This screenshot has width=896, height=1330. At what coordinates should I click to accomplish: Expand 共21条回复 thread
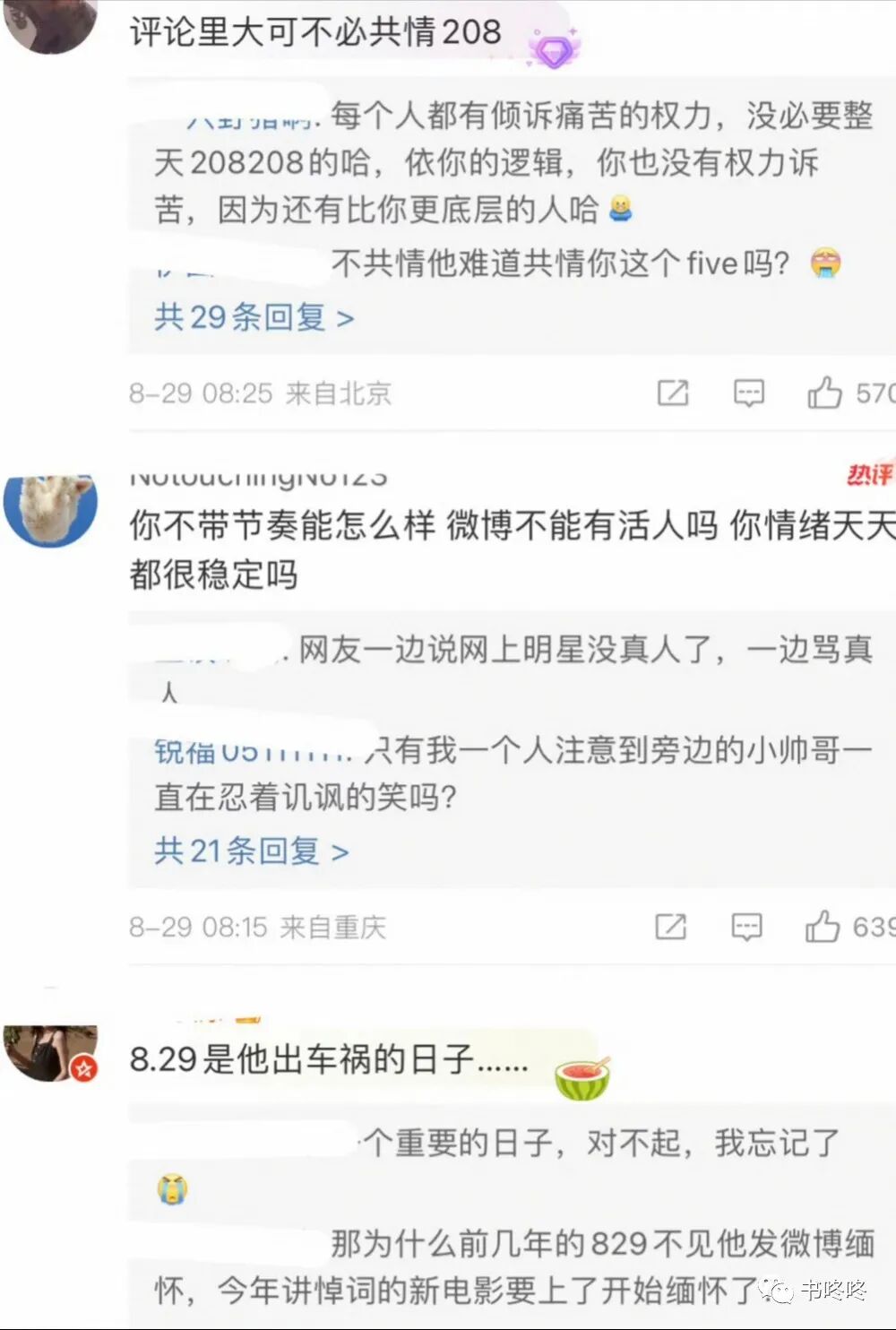[x=252, y=850]
